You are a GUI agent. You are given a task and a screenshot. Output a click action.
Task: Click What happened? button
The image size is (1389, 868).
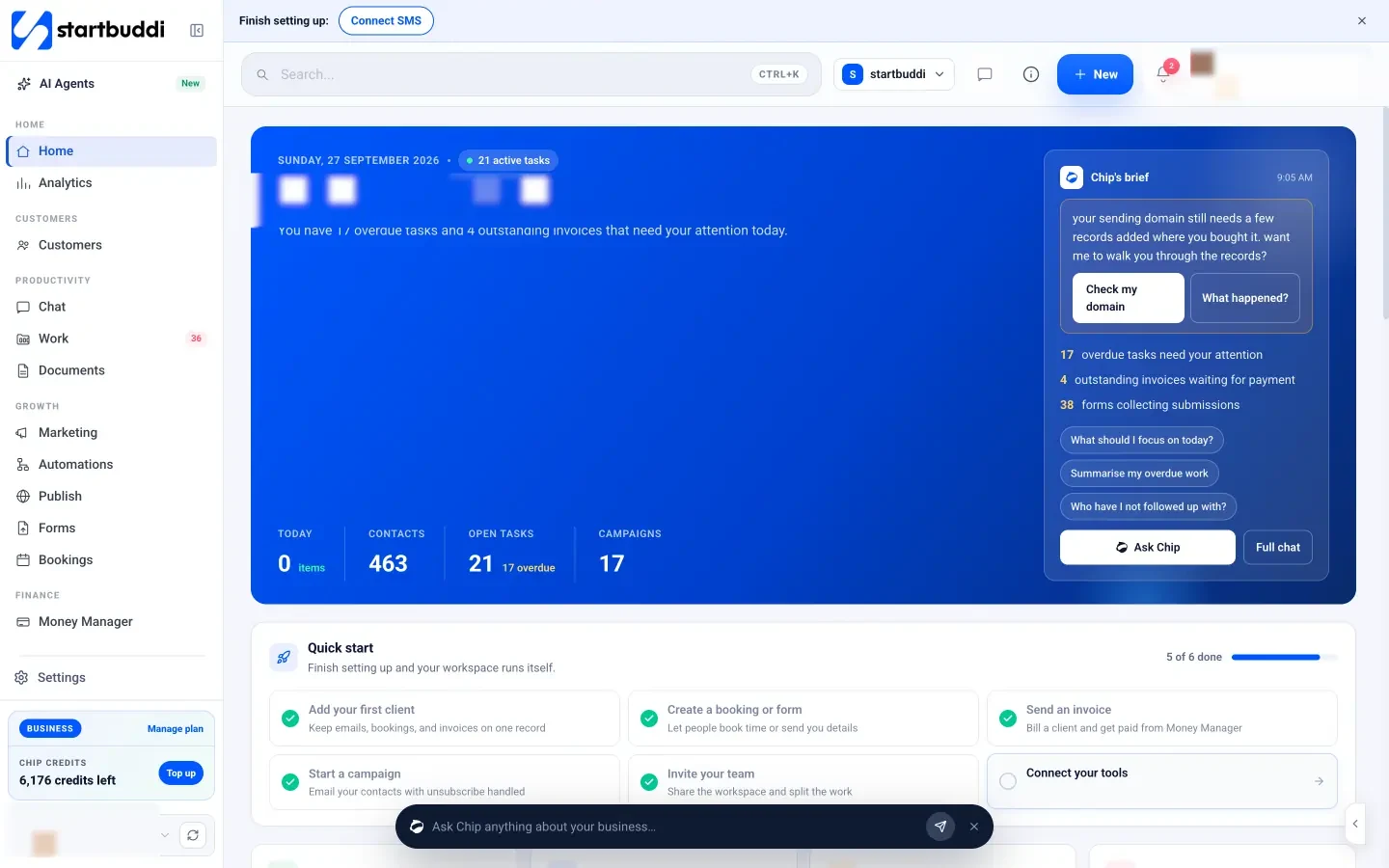[1245, 298]
